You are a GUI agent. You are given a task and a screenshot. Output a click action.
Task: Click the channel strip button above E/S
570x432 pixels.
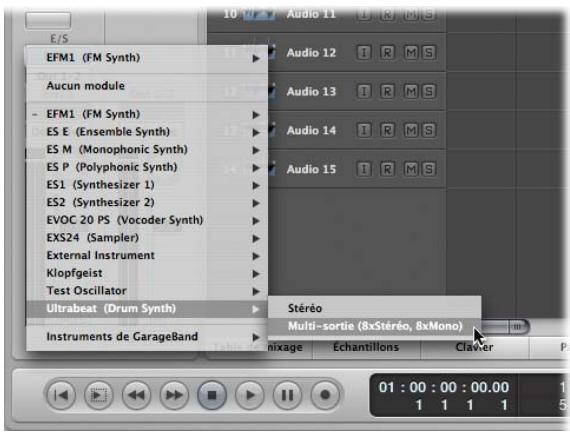tap(48, 20)
